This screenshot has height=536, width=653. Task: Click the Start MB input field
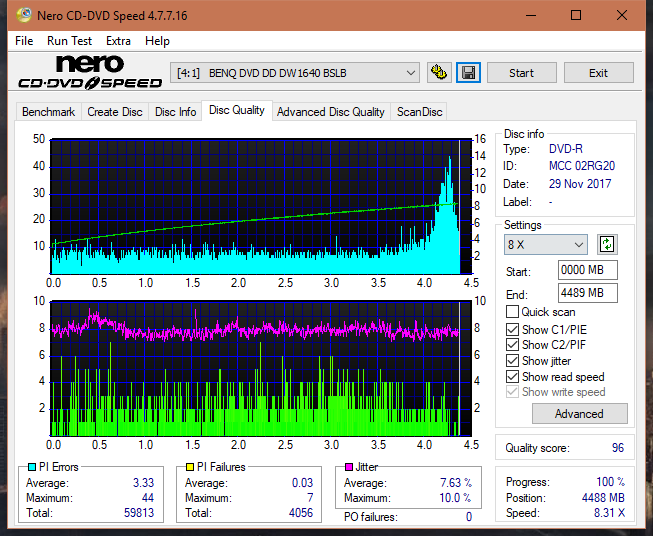point(588,270)
